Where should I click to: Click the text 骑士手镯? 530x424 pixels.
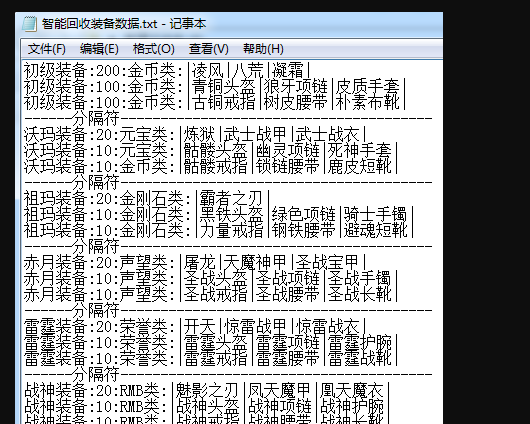pyautogui.click(x=376, y=214)
